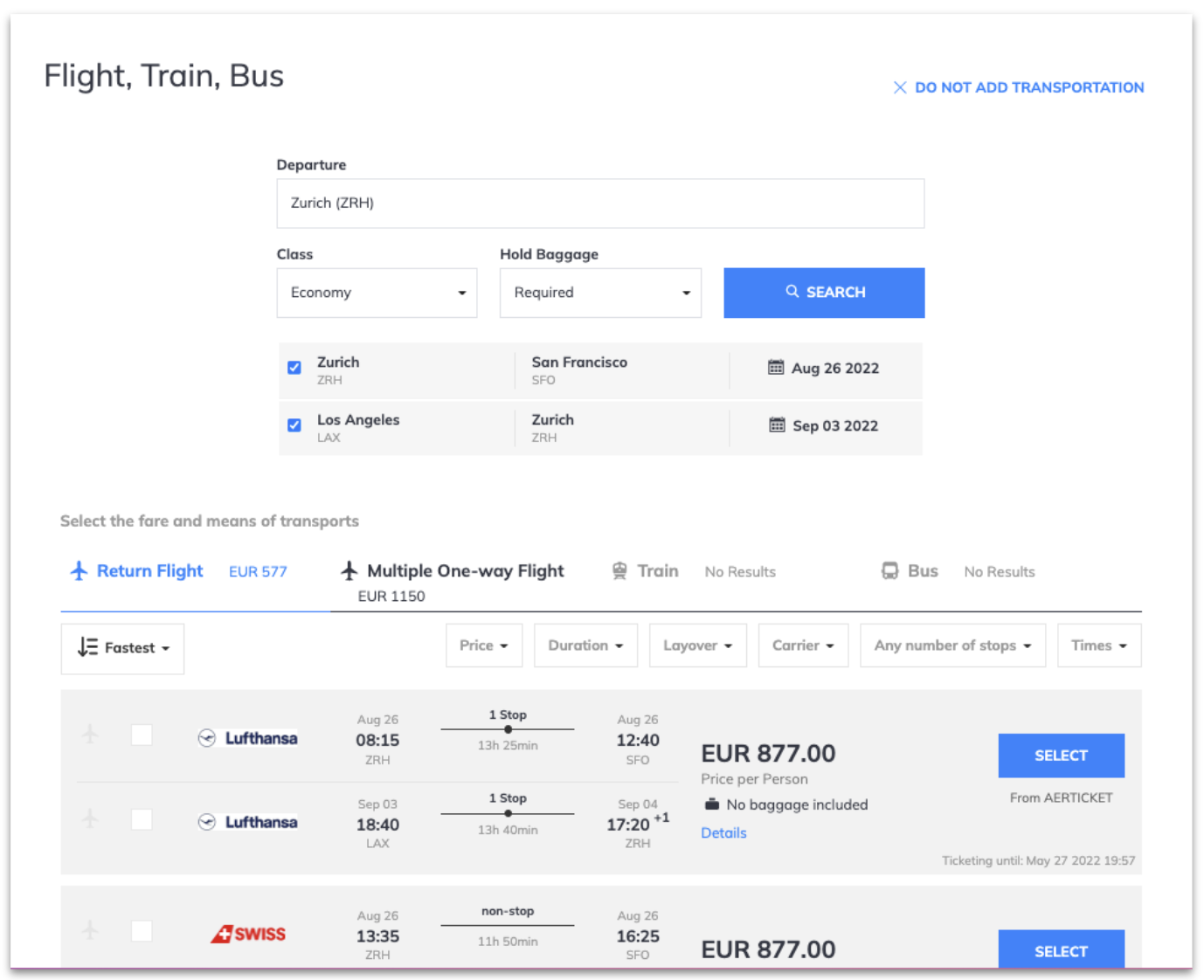Click the X icon by Do Not Add Transportation
Image resolution: width=1204 pixels, height=980 pixels.
pyautogui.click(x=900, y=87)
